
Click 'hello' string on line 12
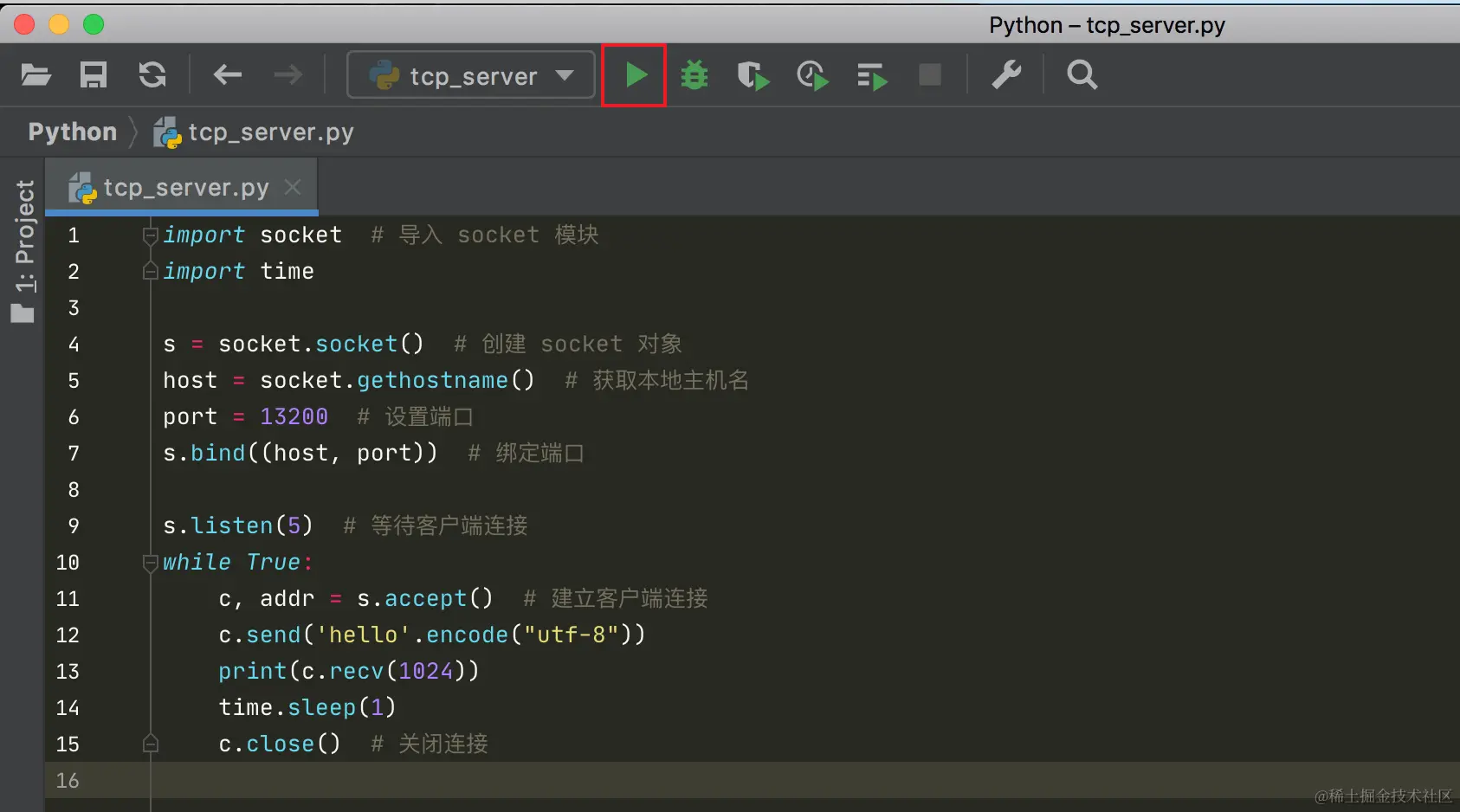(x=364, y=635)
